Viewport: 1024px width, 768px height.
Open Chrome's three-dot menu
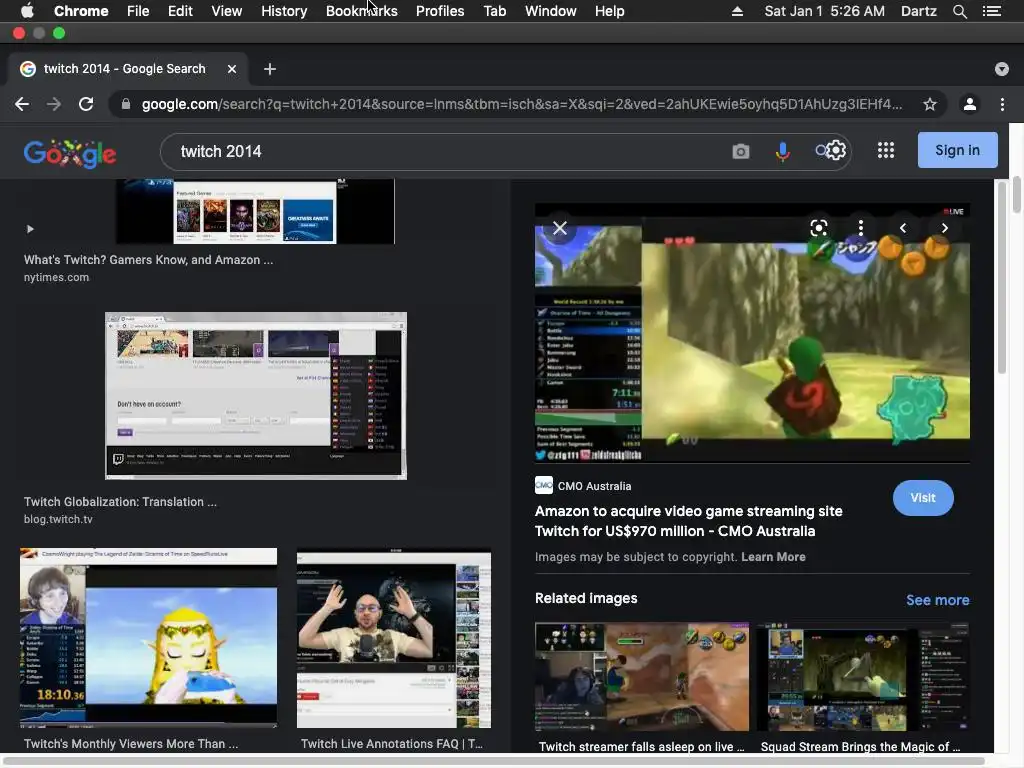click(x=1002, y=104)
